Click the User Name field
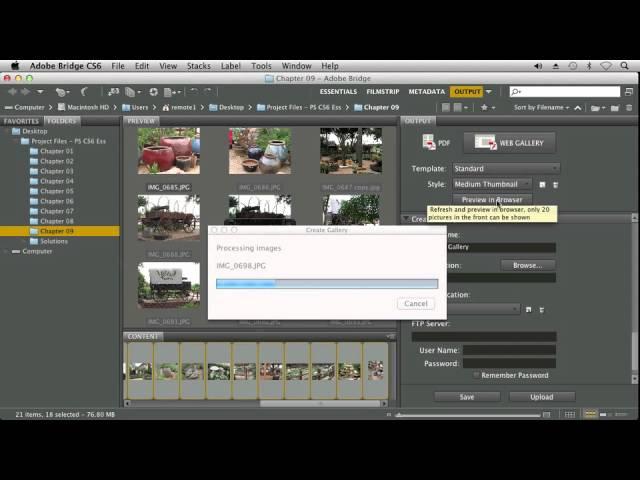The width and height of the screenshot is (640, 480). [509, 350]
